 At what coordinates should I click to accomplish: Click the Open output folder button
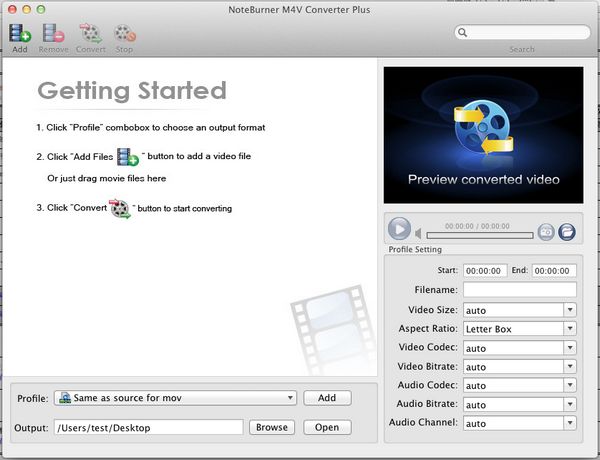[x=327, y=427]
